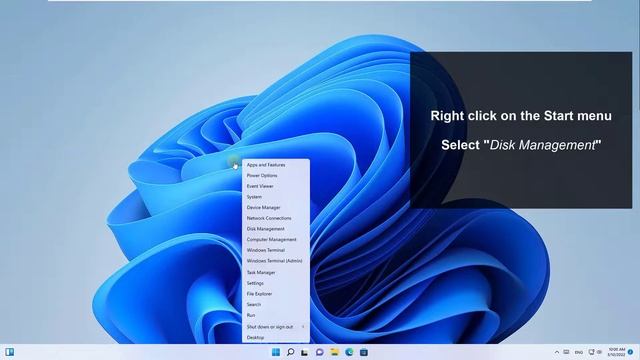Screen dimensions: 640x360
Task: Open network icon in system tray
Action: [x=591, y=352]
